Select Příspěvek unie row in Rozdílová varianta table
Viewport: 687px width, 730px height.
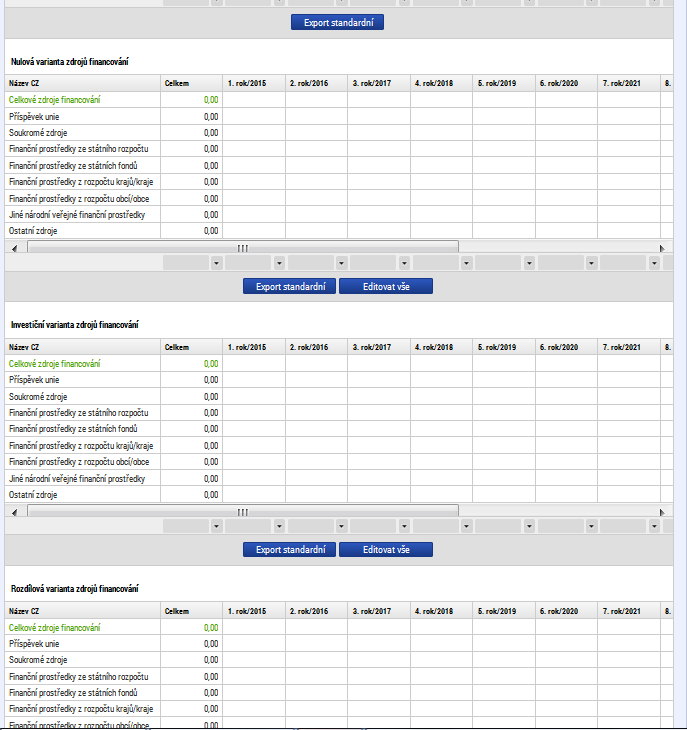tap(339, 644)
